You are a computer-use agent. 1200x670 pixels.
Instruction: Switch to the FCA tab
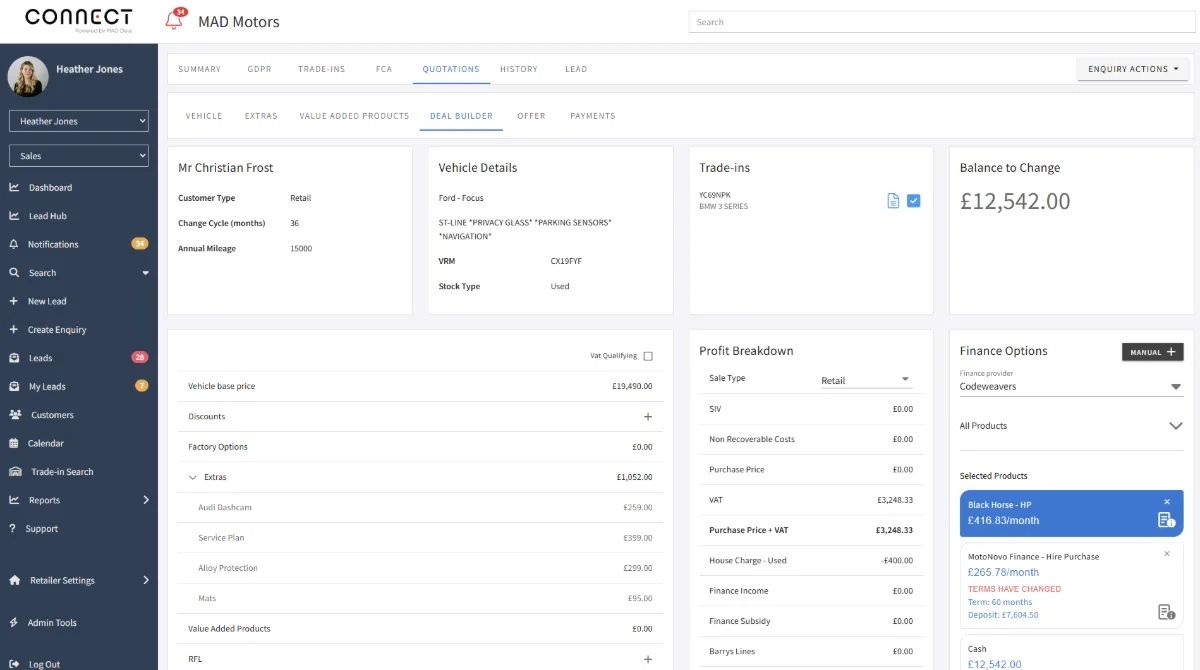pyautogui.click(x=384, y=69)
